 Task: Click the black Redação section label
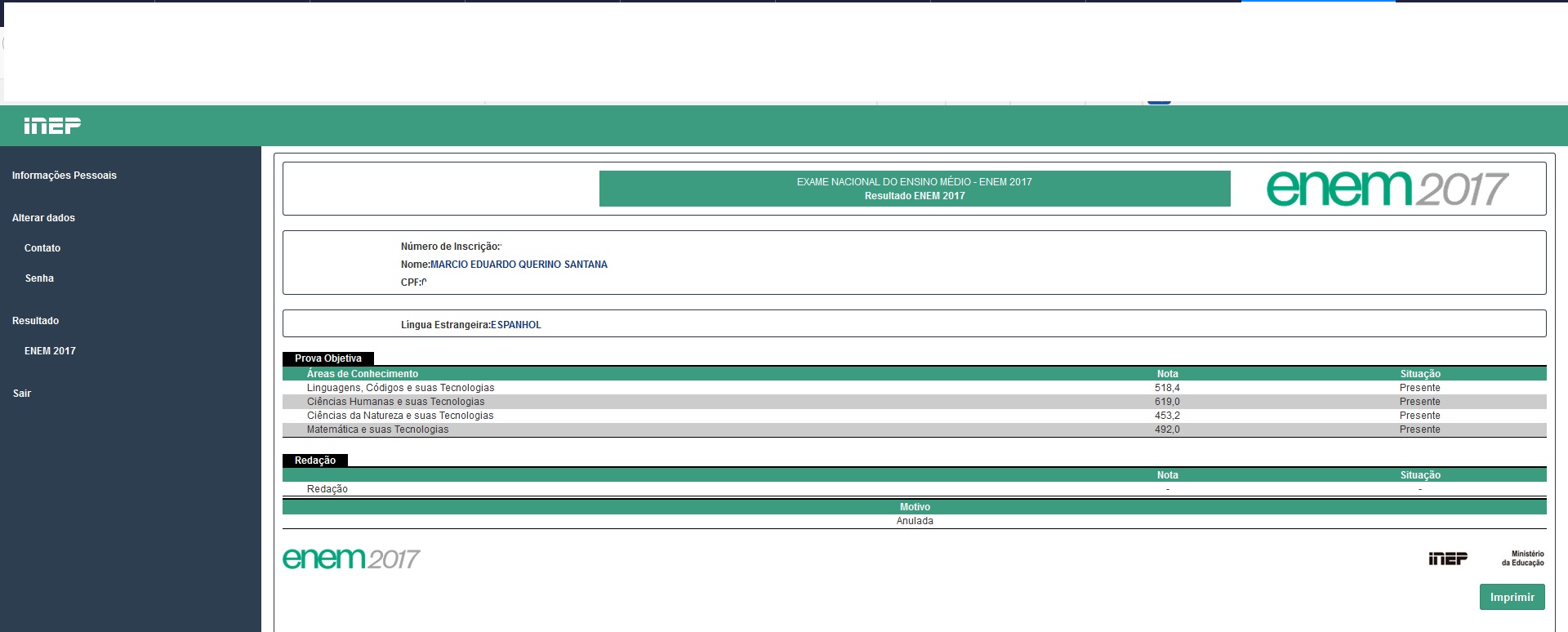314,461
